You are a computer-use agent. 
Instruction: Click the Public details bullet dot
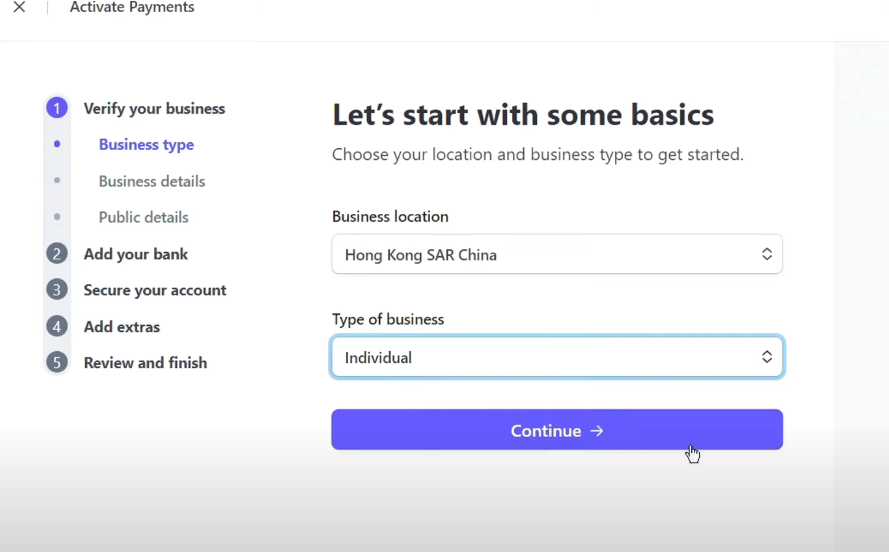[x=57, y=217]
